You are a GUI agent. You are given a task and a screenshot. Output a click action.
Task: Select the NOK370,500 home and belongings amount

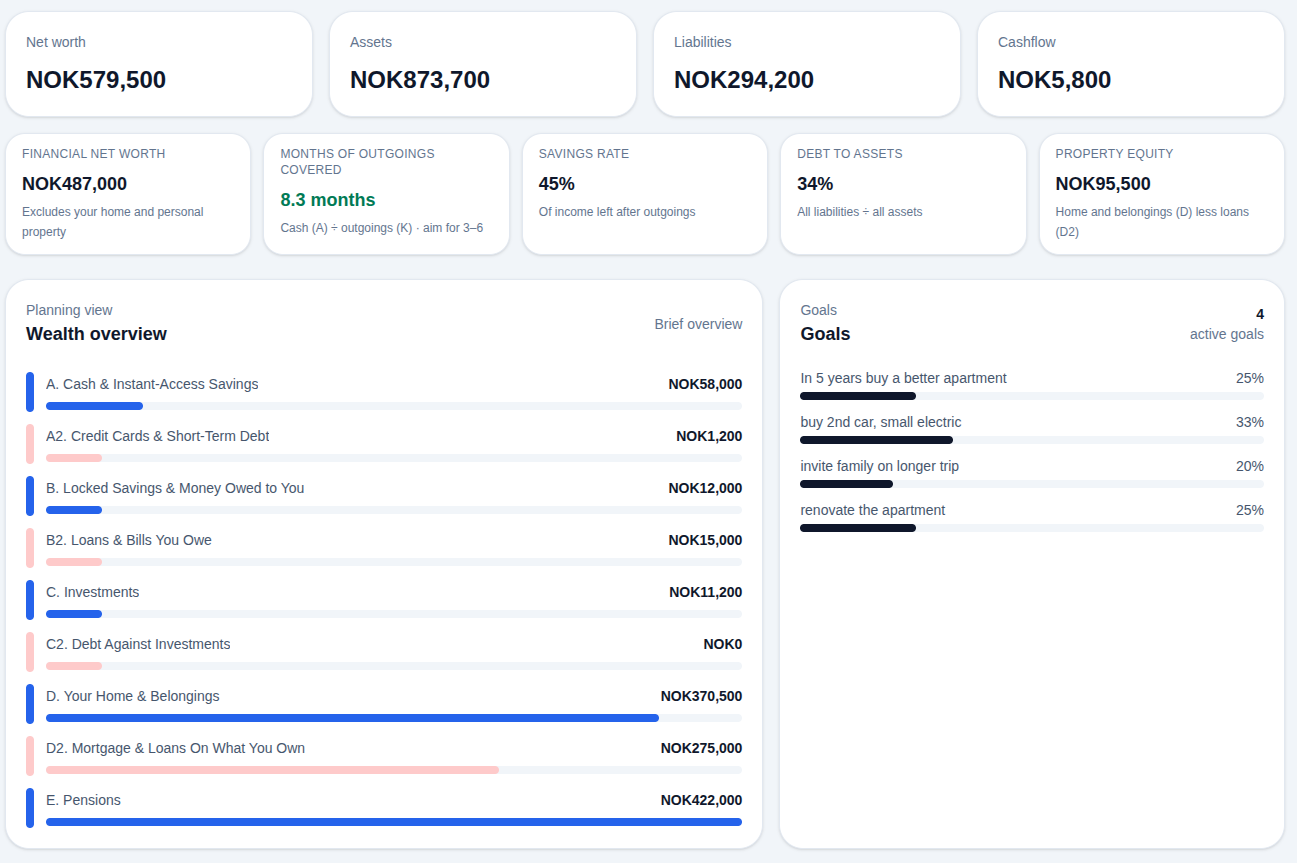coord(701,696)
